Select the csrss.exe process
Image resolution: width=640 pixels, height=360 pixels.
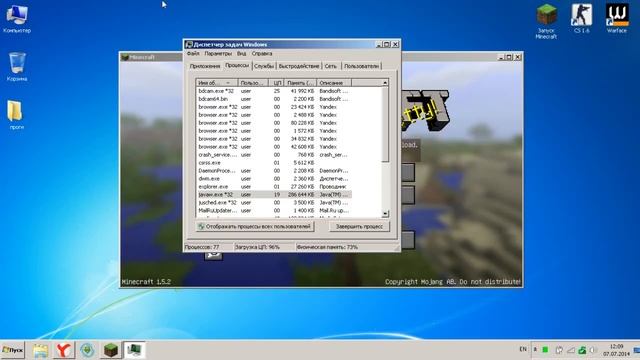(x=273, y=163)
